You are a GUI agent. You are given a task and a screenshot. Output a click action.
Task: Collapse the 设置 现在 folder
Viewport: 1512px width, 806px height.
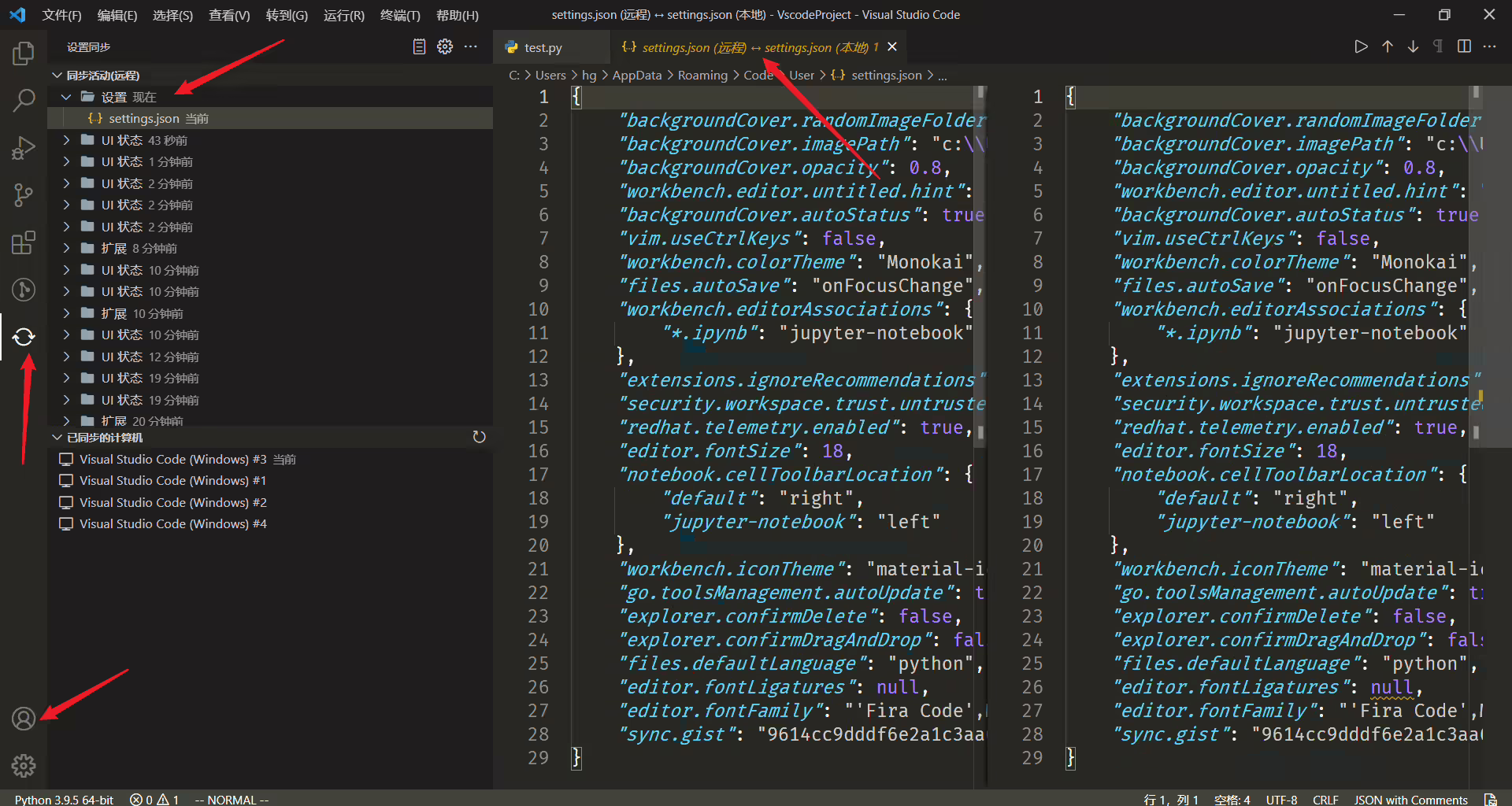(x=66, y=97)
